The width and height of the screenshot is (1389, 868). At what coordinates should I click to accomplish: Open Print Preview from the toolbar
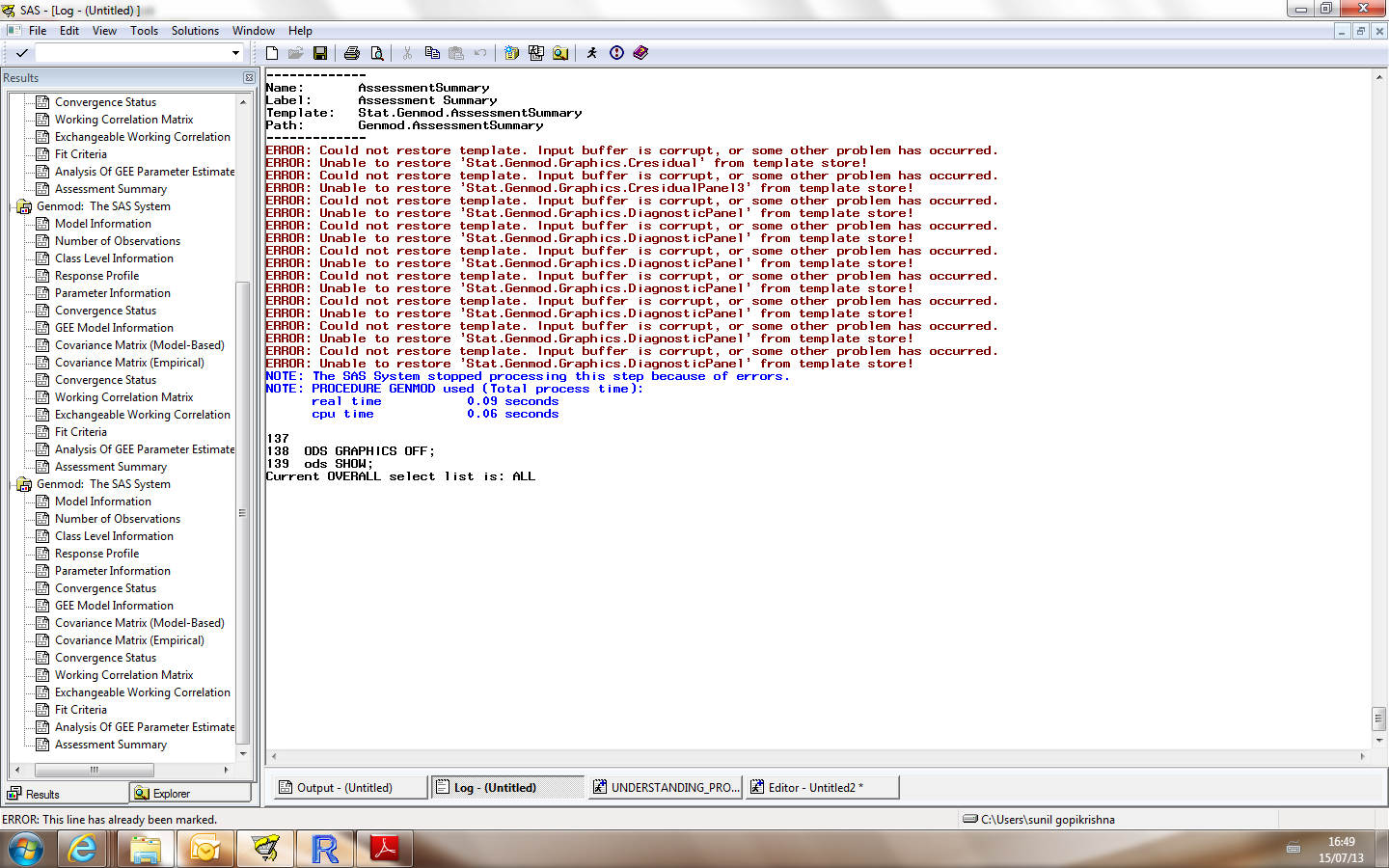click(376, 53)
